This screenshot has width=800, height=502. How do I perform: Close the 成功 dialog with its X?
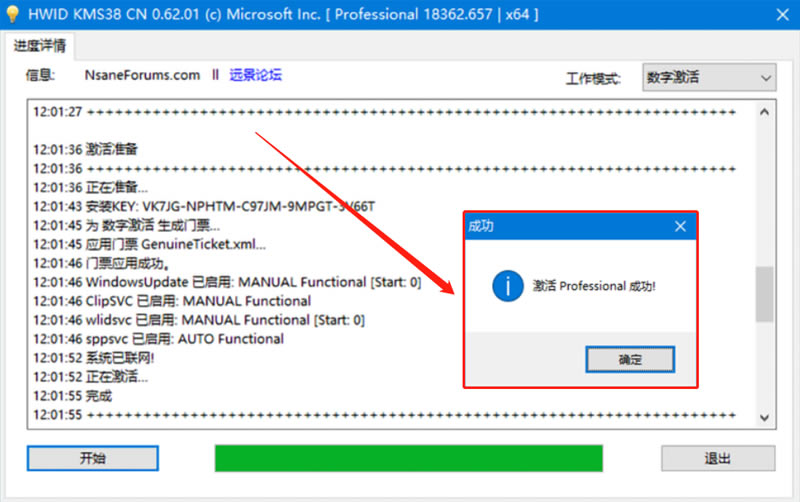pos(680,226)
